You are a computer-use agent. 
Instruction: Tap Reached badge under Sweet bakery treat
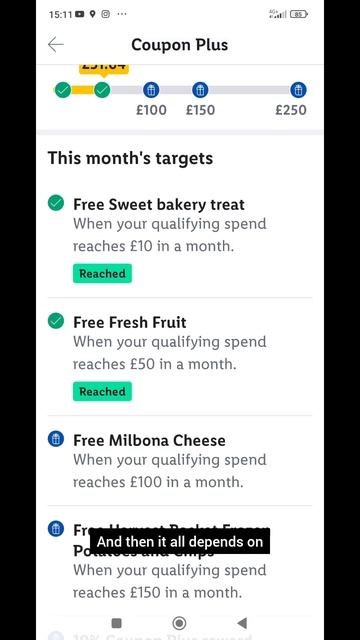pyautogui.click(x=102, y=273)
